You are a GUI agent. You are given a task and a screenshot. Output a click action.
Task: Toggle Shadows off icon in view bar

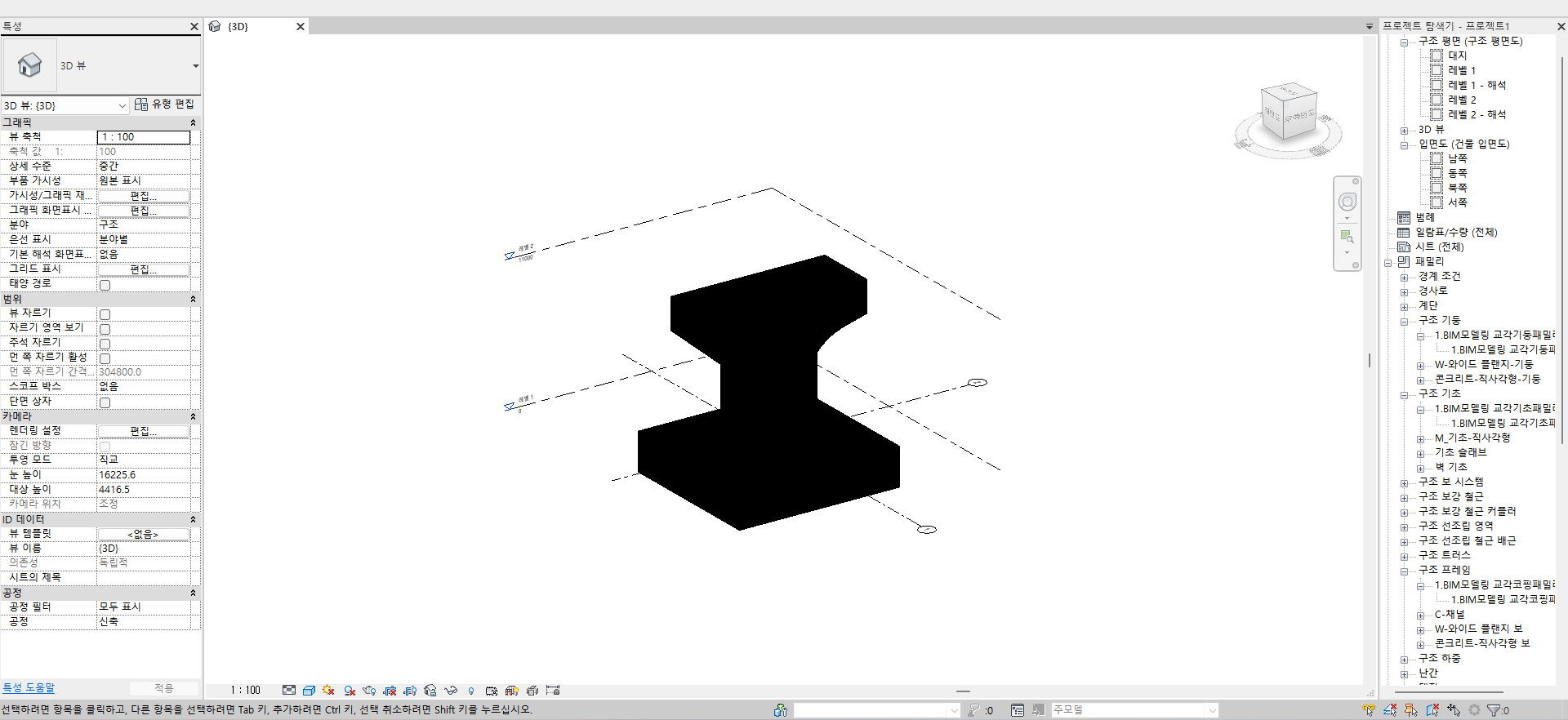pos(350,691)
